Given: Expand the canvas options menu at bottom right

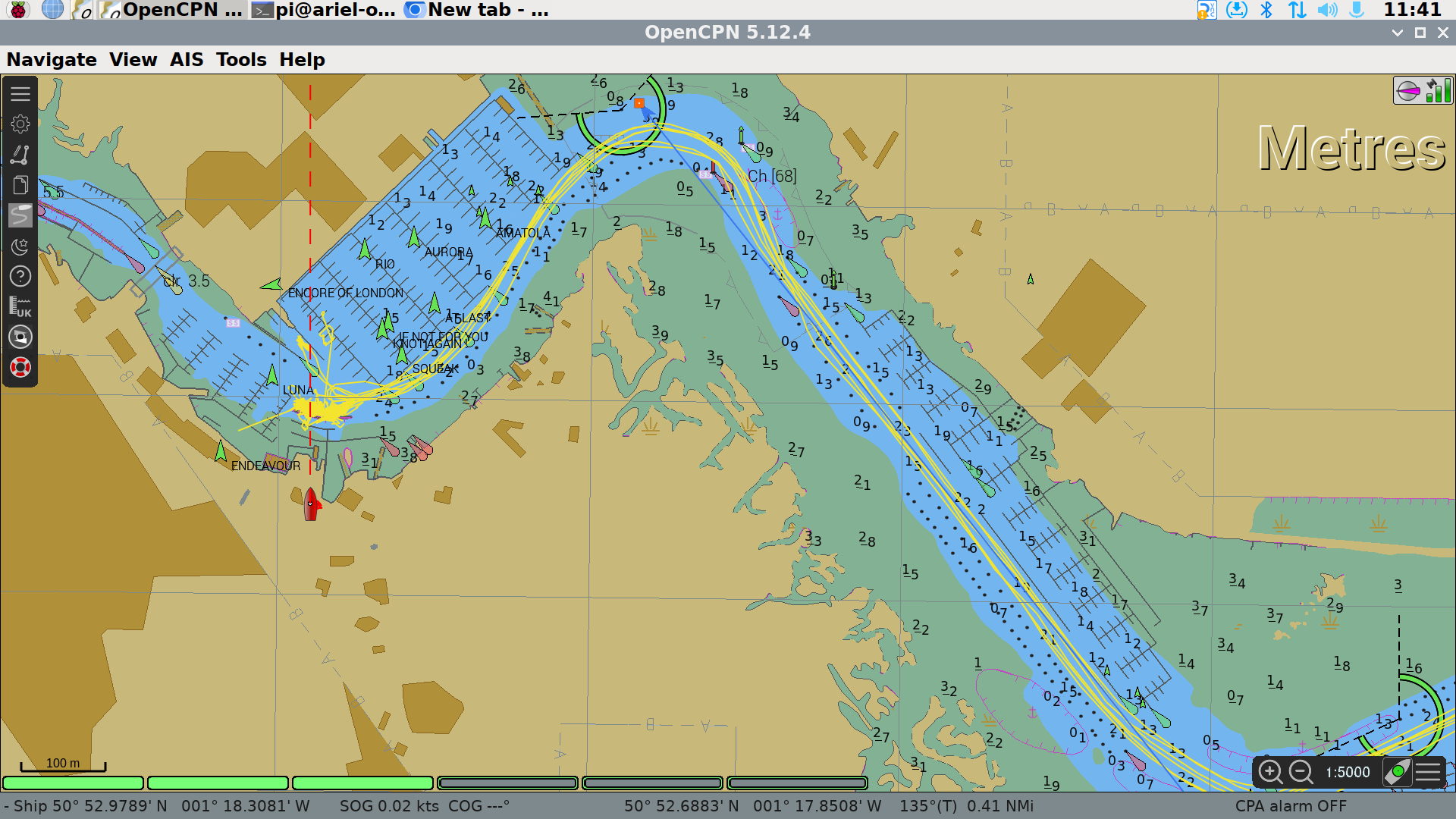Looking at the screenshot, I should pos(1428,772).
